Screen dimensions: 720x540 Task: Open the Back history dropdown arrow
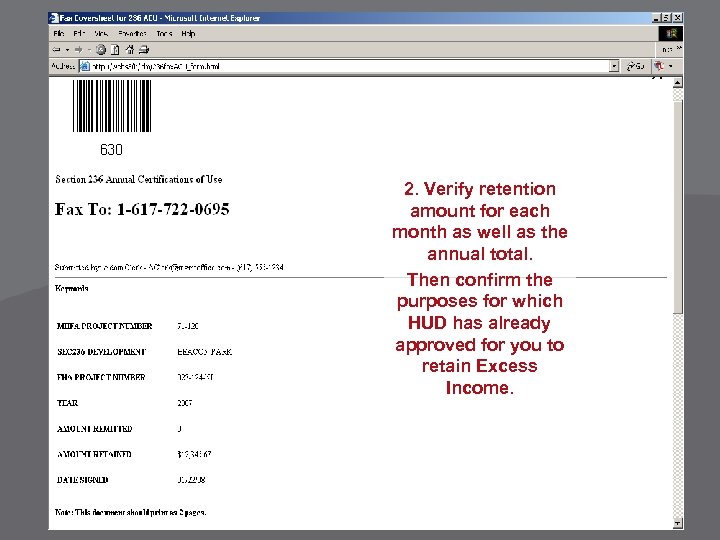[67, 50]
